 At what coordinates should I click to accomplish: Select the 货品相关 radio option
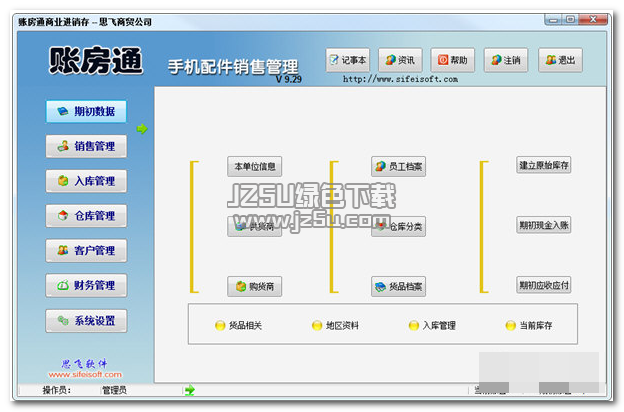tap(220, 326)
